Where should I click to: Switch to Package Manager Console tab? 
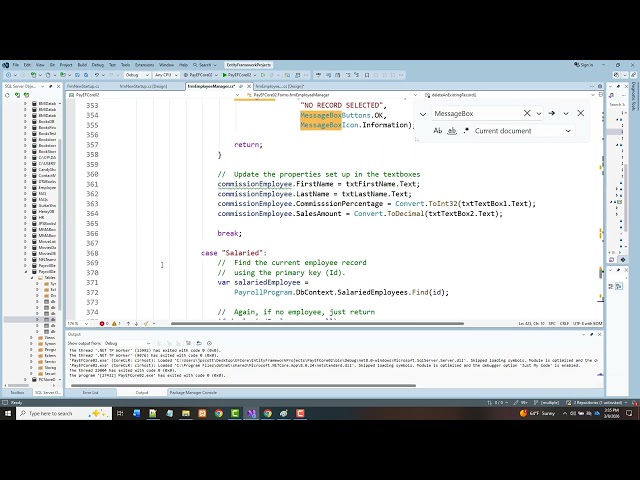pos(193,393)
